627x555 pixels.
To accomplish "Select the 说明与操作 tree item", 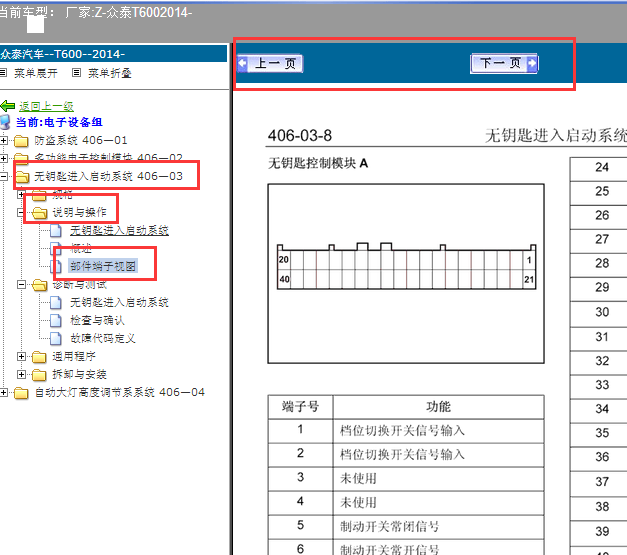I will pos(80,212).
